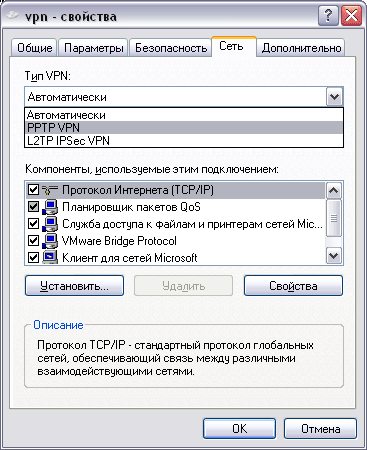The width and height of the screenshot is (367, 450).
Task: Select the QoS packet scheduler computer icon
Action: pyautogui.click(x=50, y=207)
